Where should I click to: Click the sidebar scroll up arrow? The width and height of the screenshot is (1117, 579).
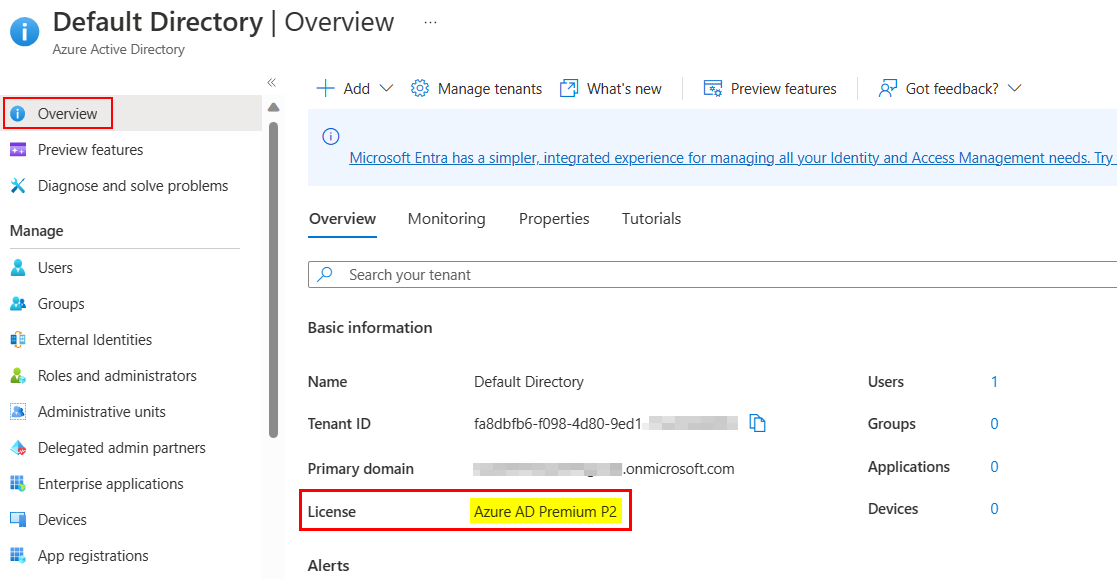point(274,108)
